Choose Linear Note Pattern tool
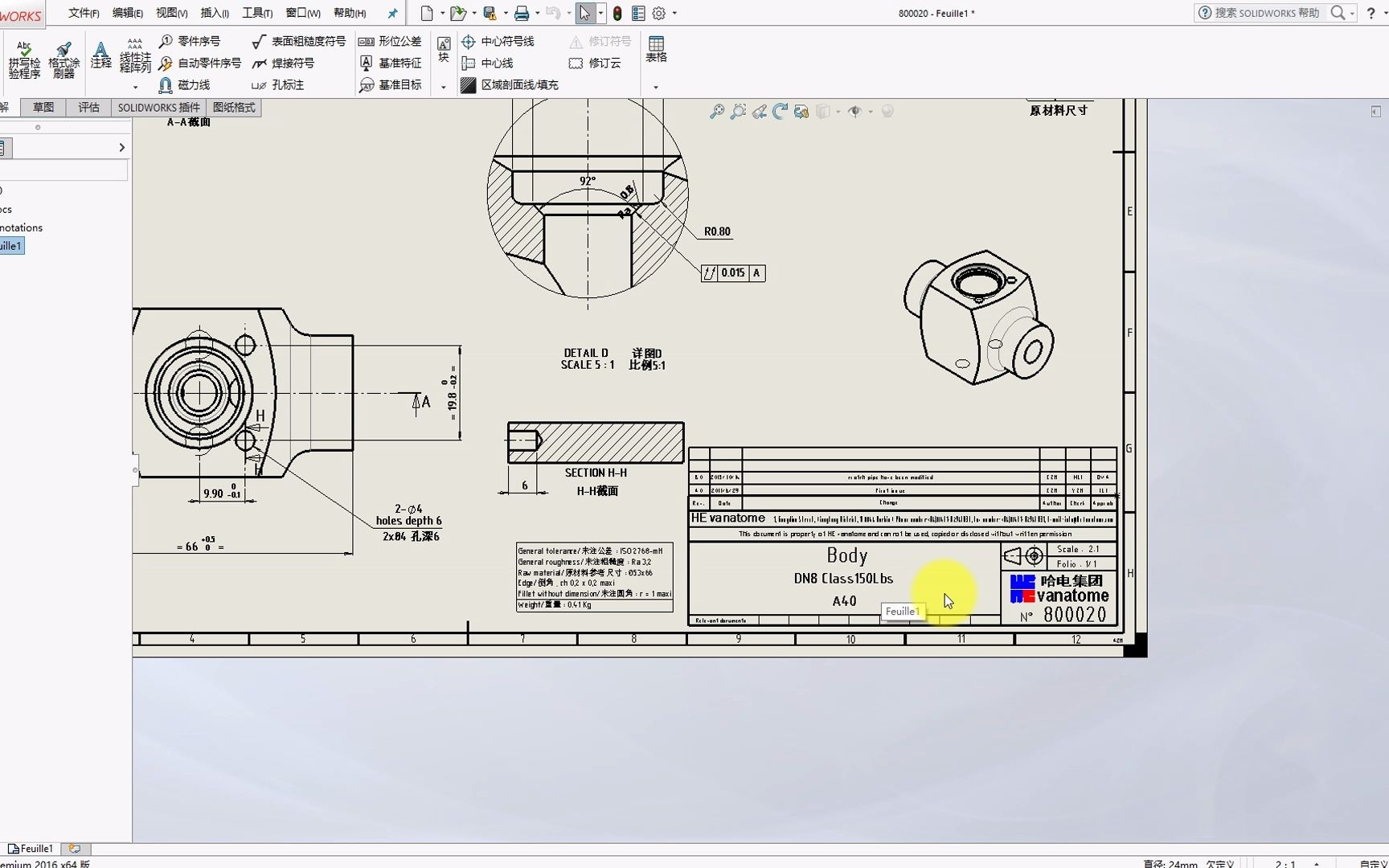This screenshot has height=868, width=1389. [135, 56]
